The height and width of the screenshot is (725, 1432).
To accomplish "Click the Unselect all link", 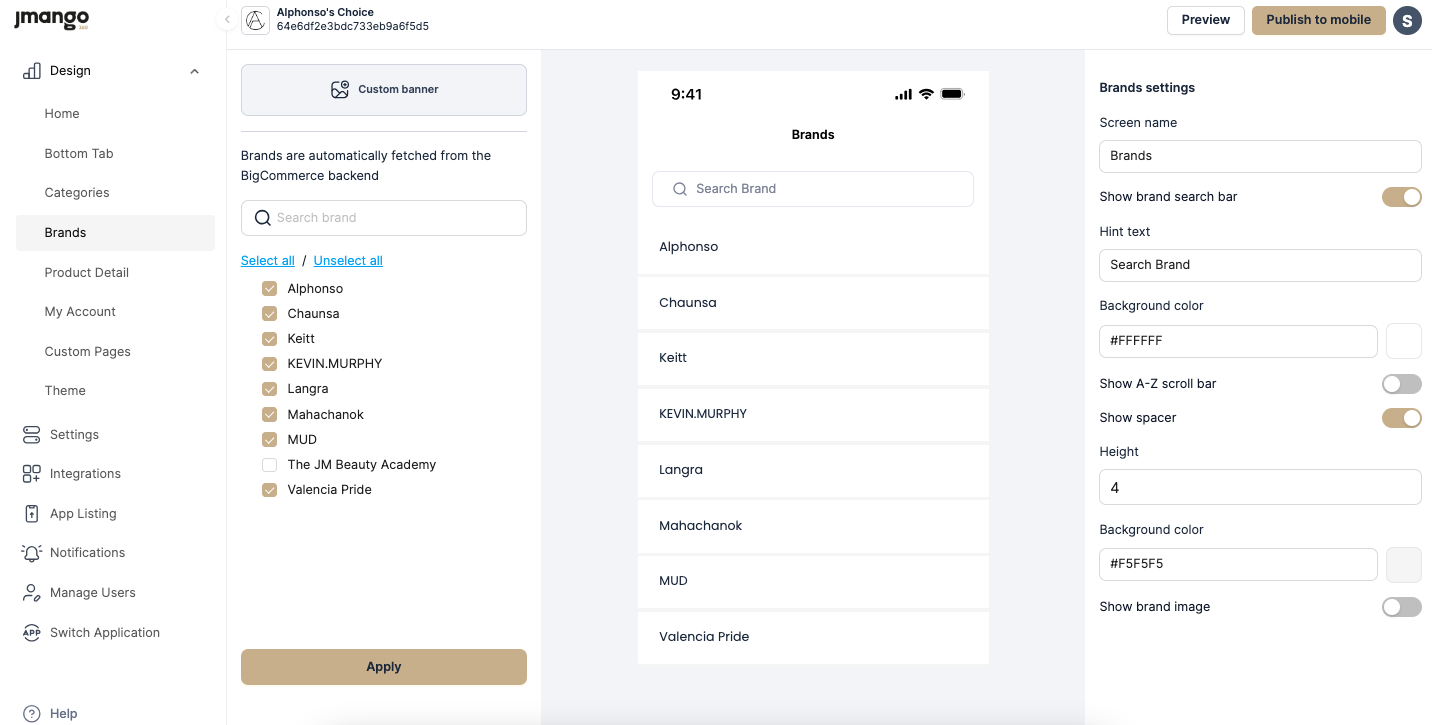I will click(348, 261).
